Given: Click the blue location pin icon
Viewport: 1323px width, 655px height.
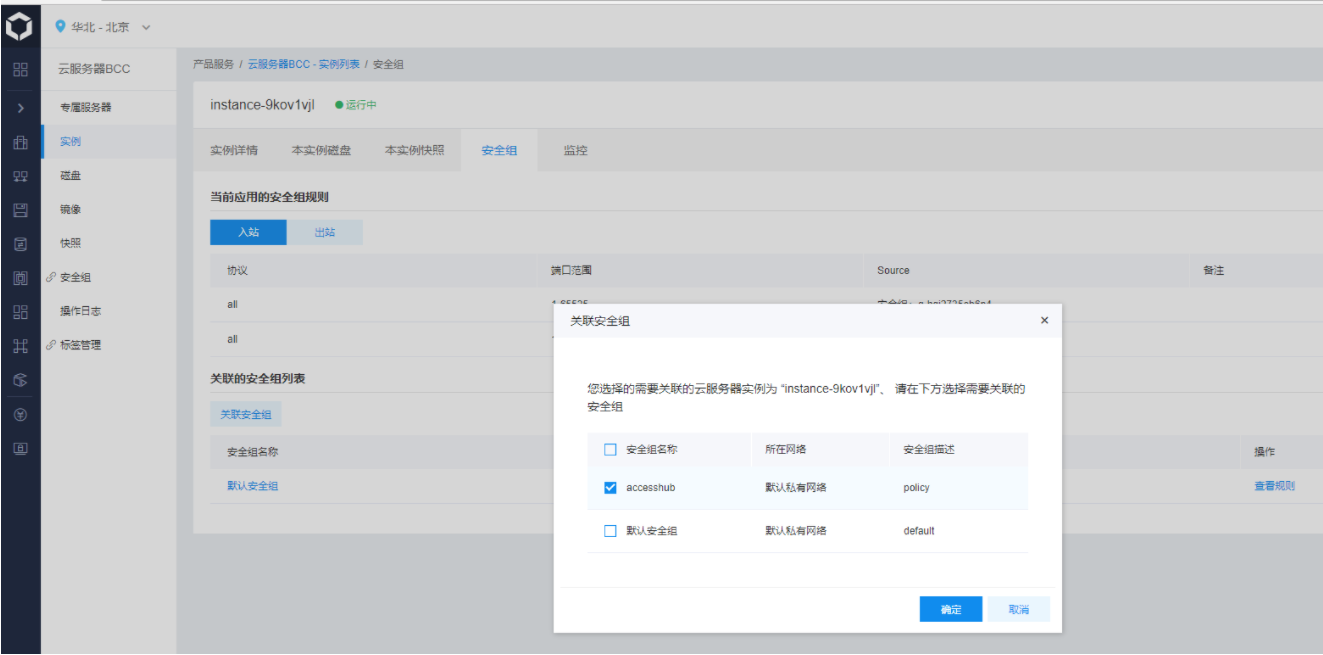Looking at the screenshot, I should point(60,26).
